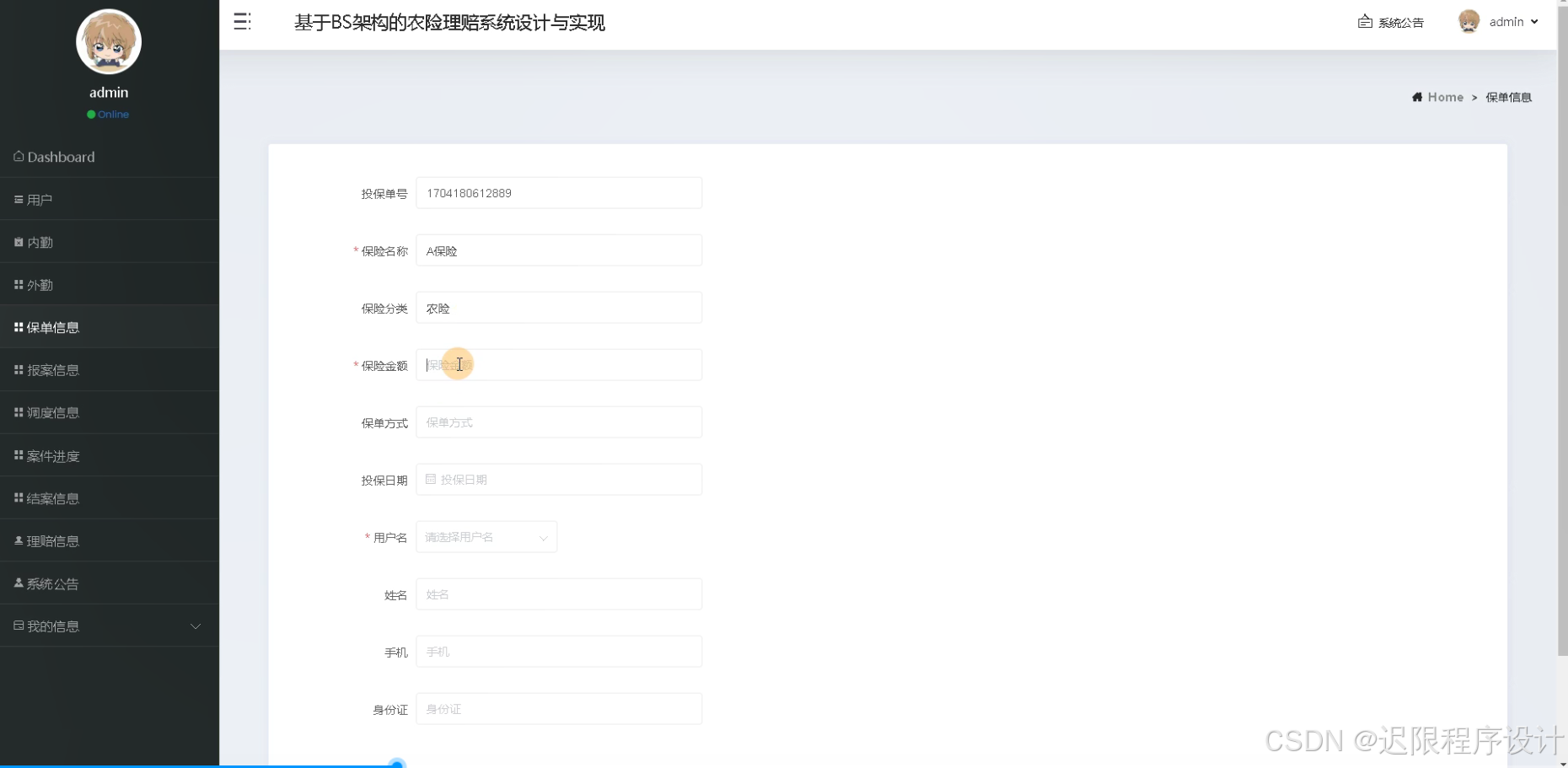The height and width of the screenshot is (768, 1568).
Task: Click the arrow in 用户名 select box
Action: (543, 538)
